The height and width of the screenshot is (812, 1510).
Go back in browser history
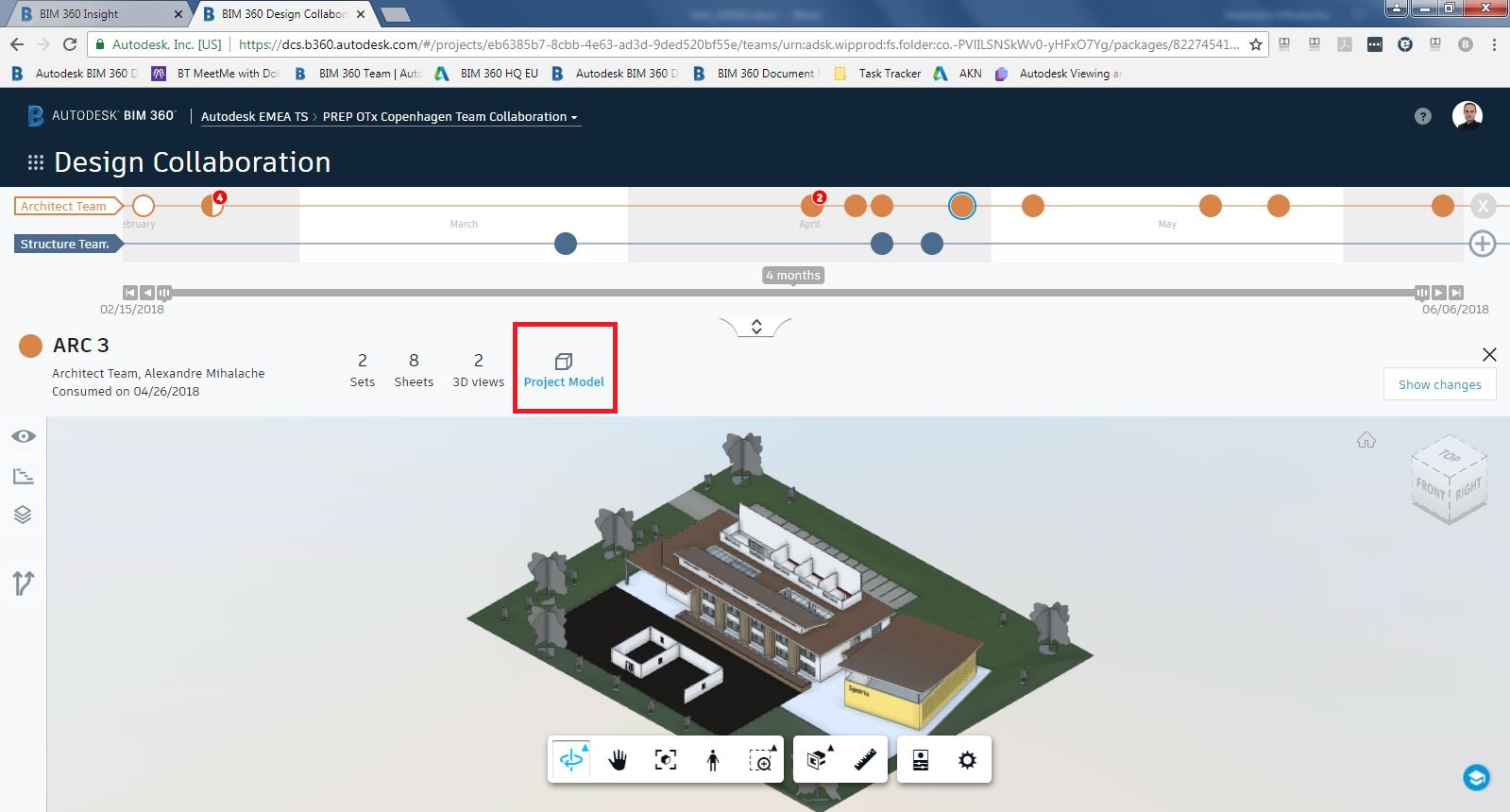tap(17, 44)
